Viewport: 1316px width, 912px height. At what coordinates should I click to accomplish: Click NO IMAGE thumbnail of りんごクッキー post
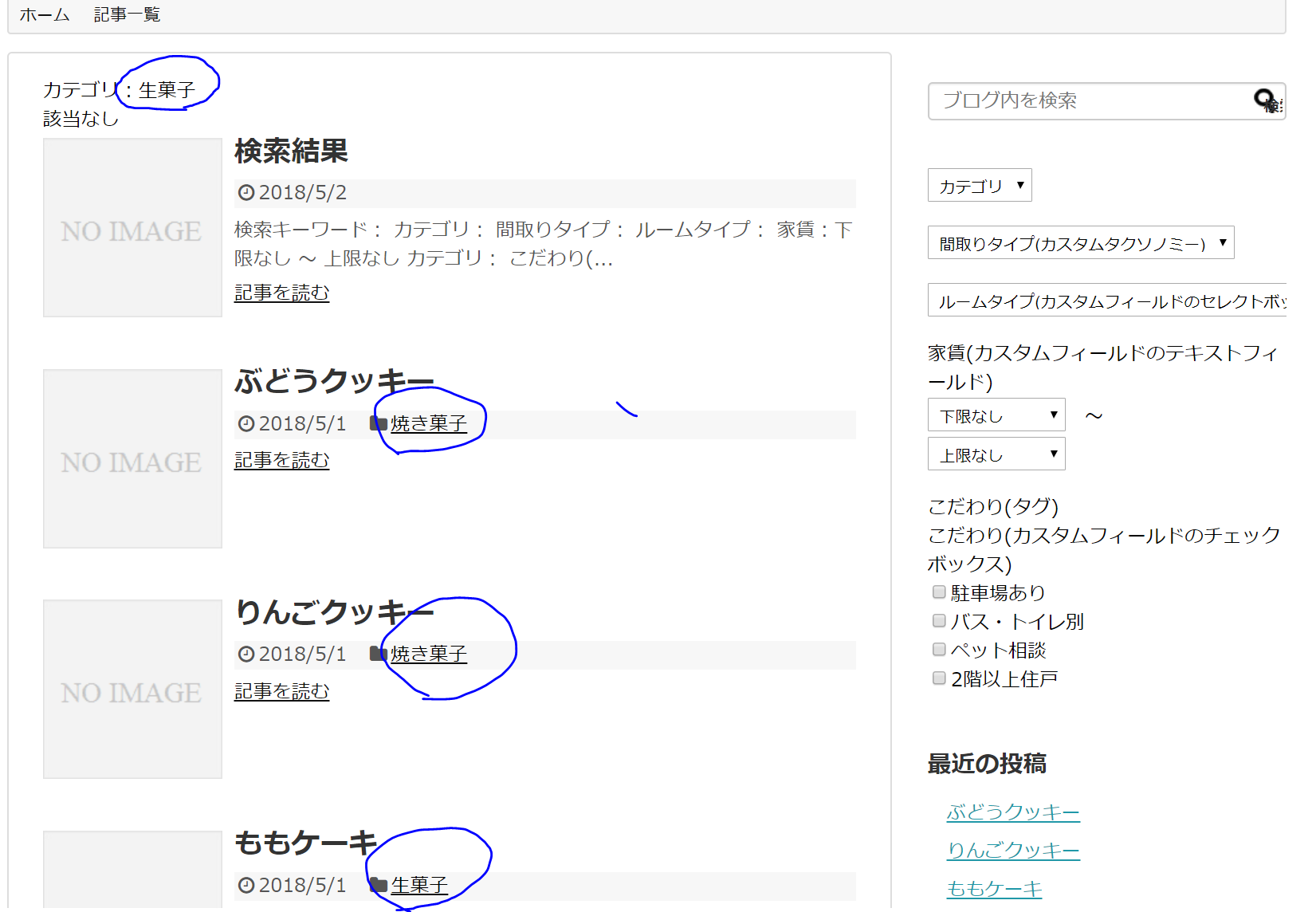tap(132, 689)
